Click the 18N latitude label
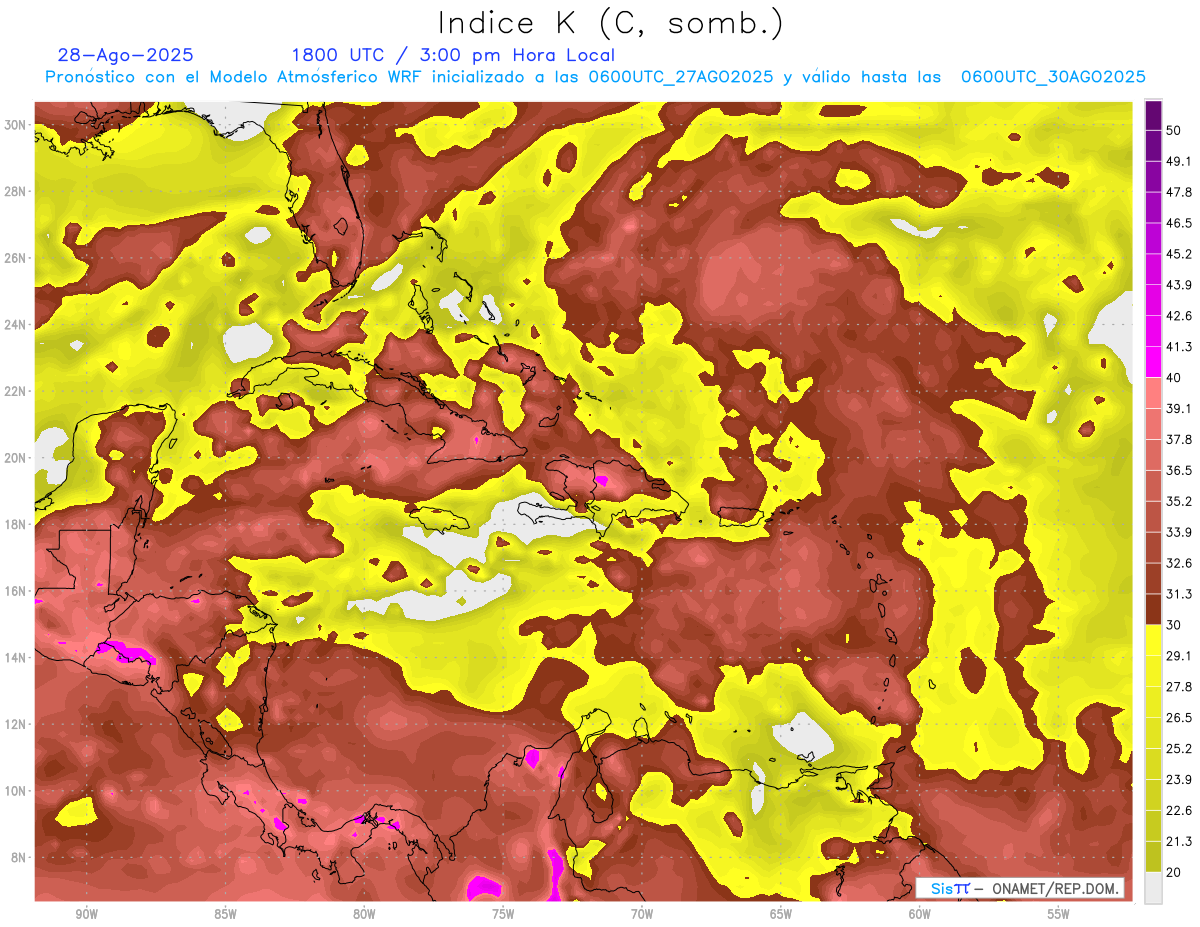 click(14, 524)
